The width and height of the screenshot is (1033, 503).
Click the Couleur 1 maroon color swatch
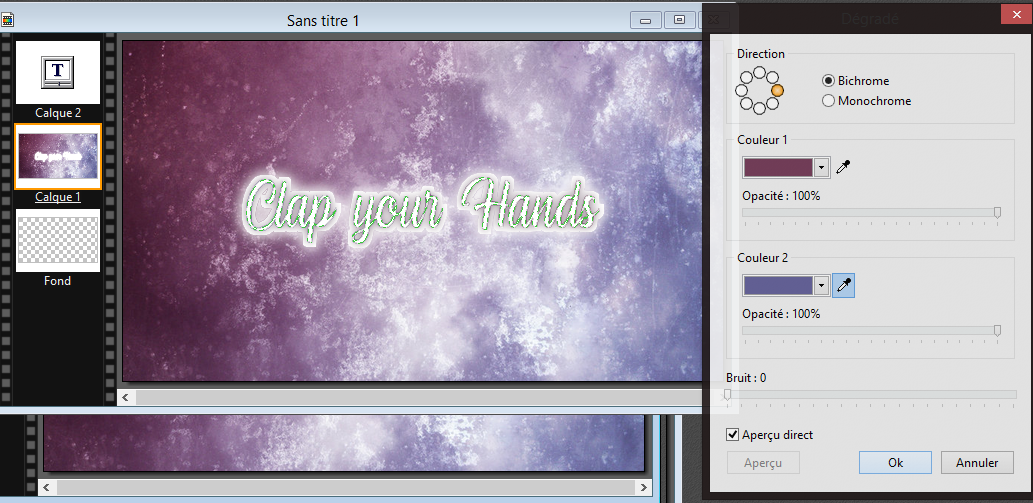pos(778,168)
